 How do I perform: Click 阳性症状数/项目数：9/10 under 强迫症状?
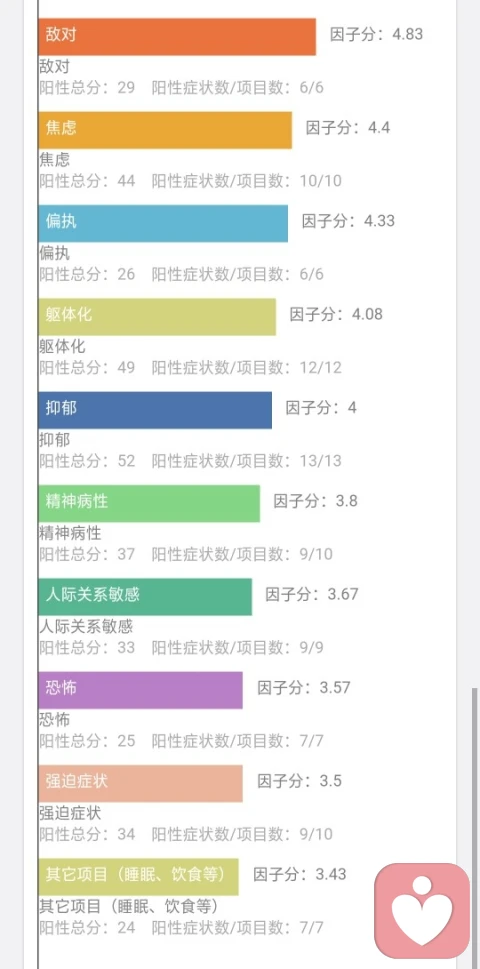tap(242, 834)
